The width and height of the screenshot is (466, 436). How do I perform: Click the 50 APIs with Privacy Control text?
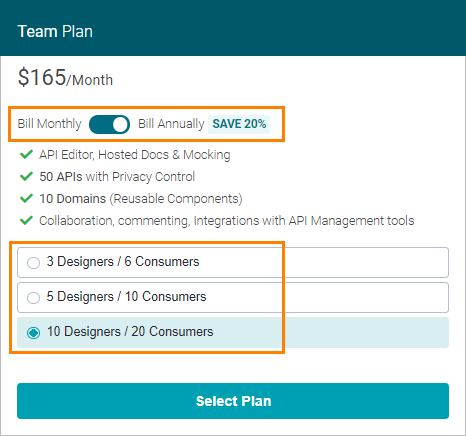pyautogui.click(x=117, y=177)
